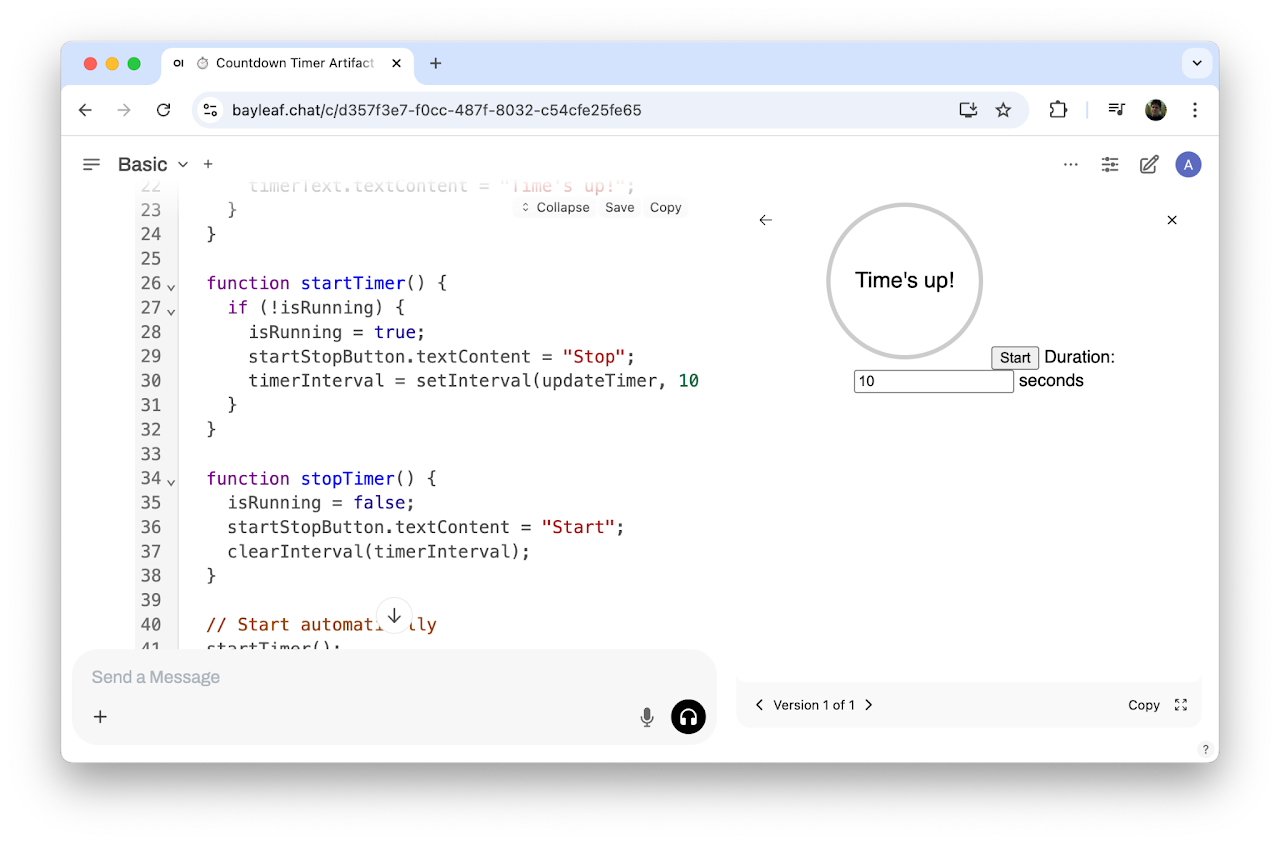Screen dimensions: 1280x843
Task: Start voice call with headphones button
Action: (688, 717)
